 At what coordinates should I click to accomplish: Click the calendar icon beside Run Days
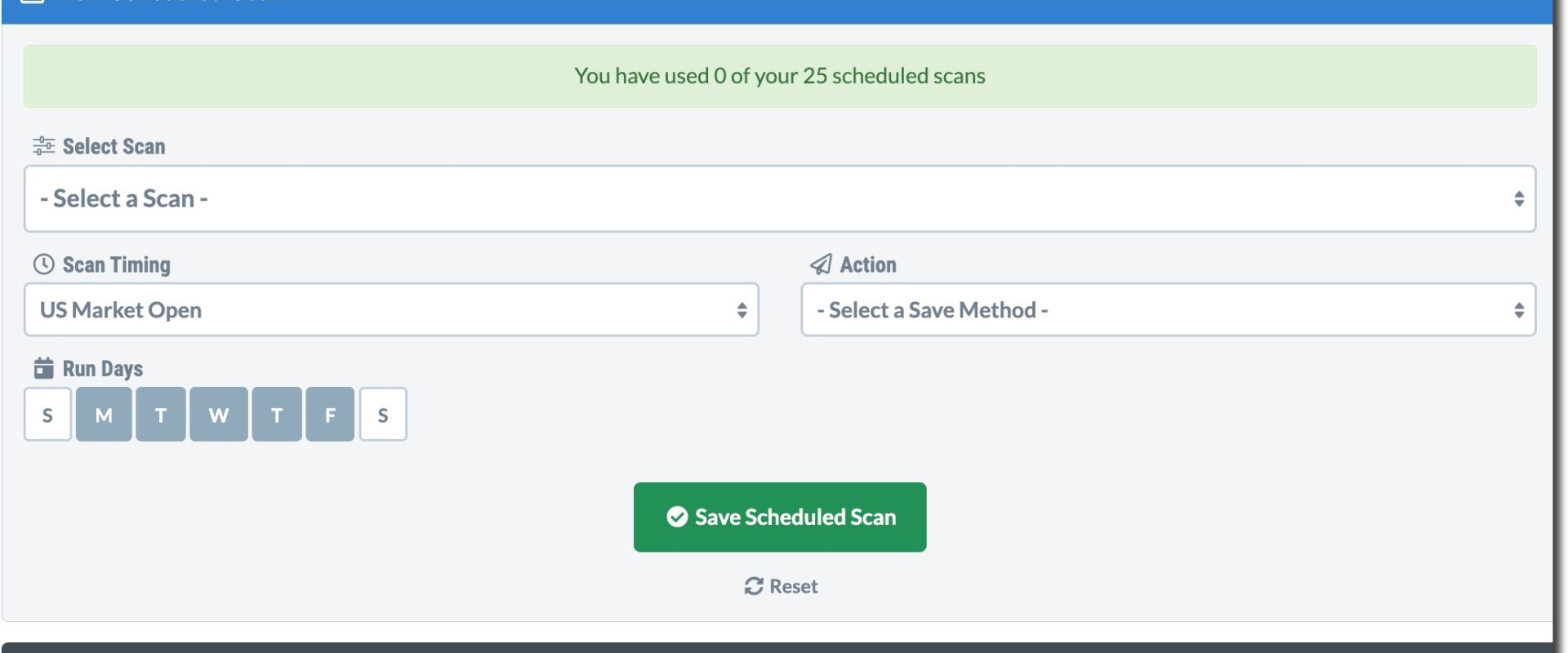(x=44, y=368)
